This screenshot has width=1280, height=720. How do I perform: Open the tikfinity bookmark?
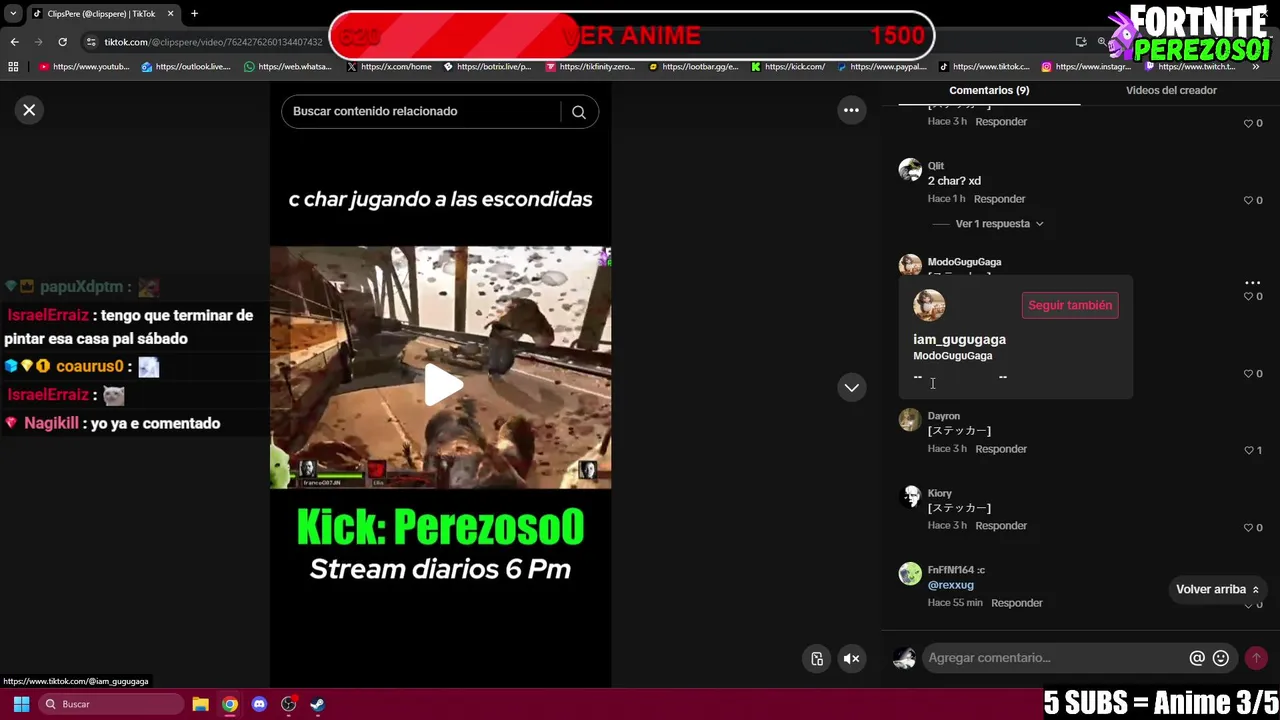[590, 67]
